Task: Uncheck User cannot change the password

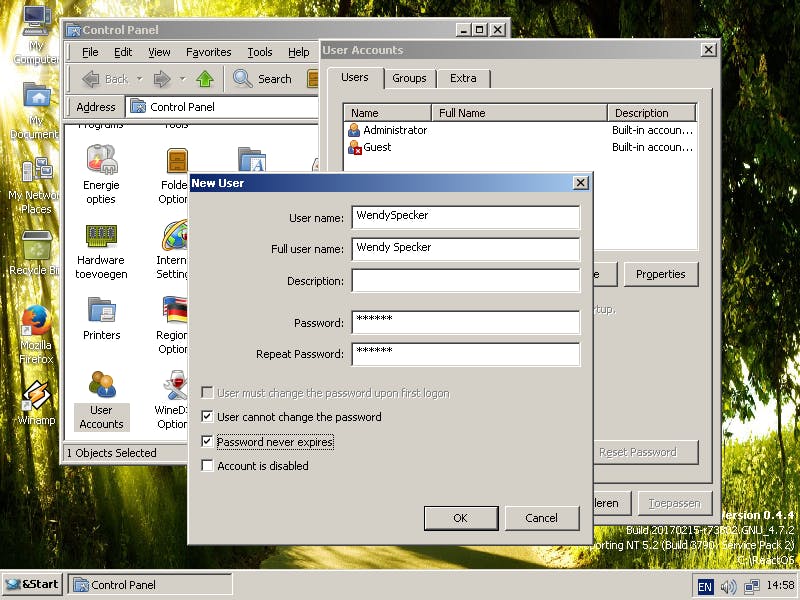Action: tap(207, 417)
